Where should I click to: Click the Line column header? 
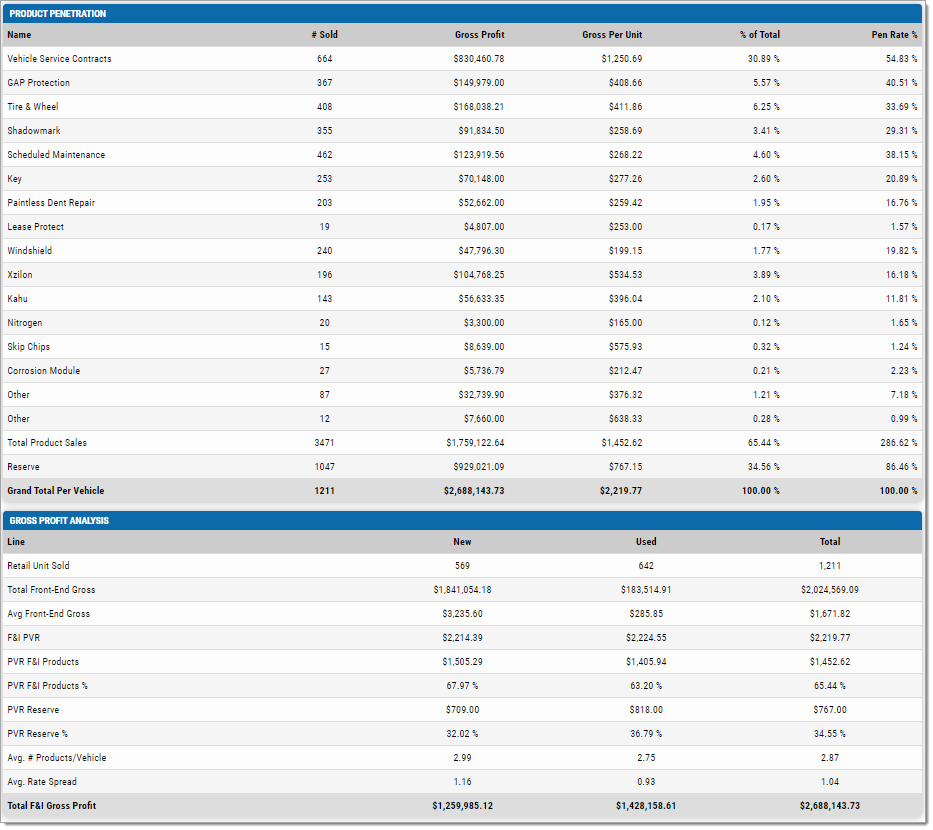point(16,542)
